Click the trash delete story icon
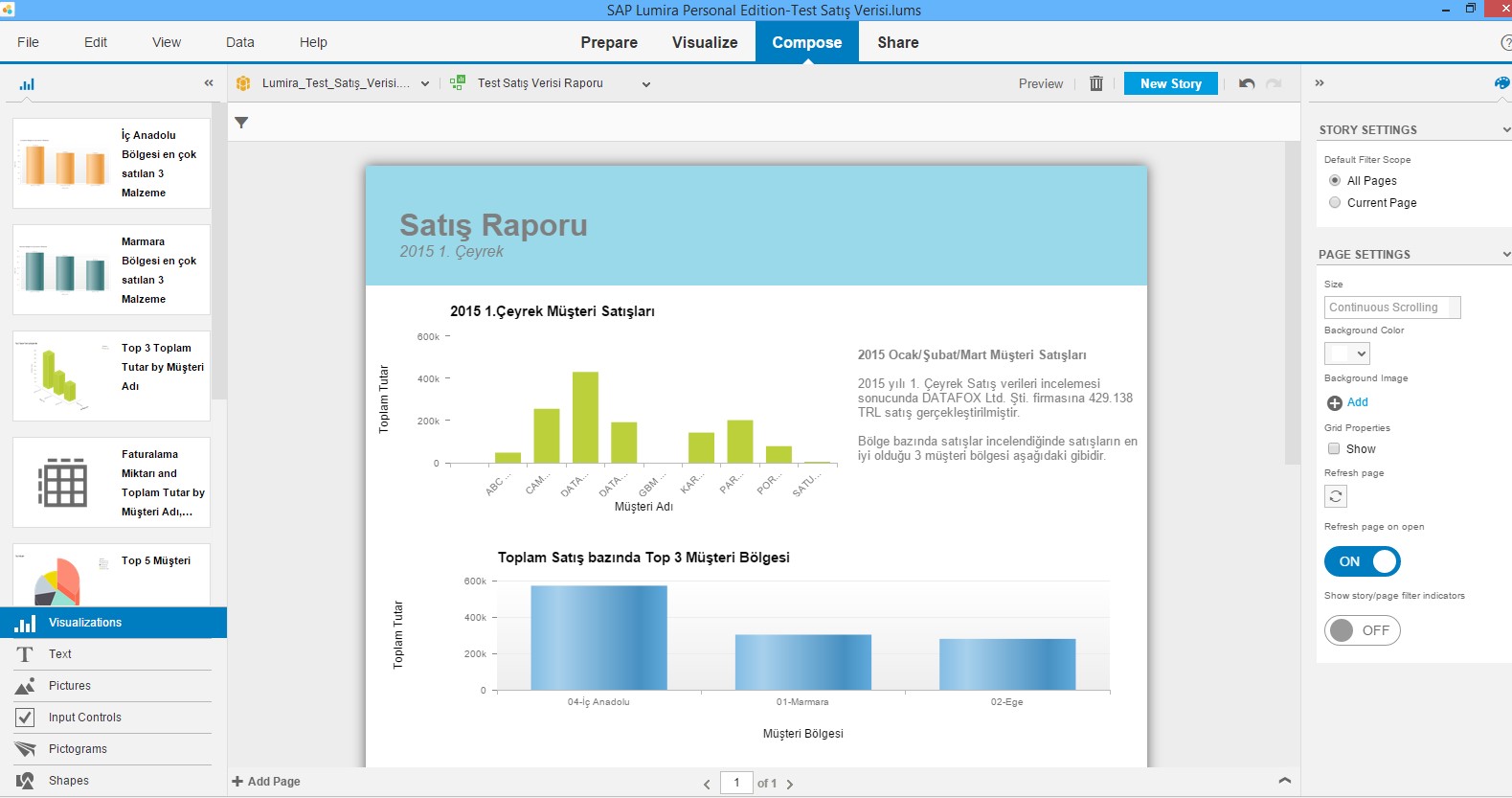Screen dimensions: 1512x798 pyautogui.click(x=1096, y=83)
